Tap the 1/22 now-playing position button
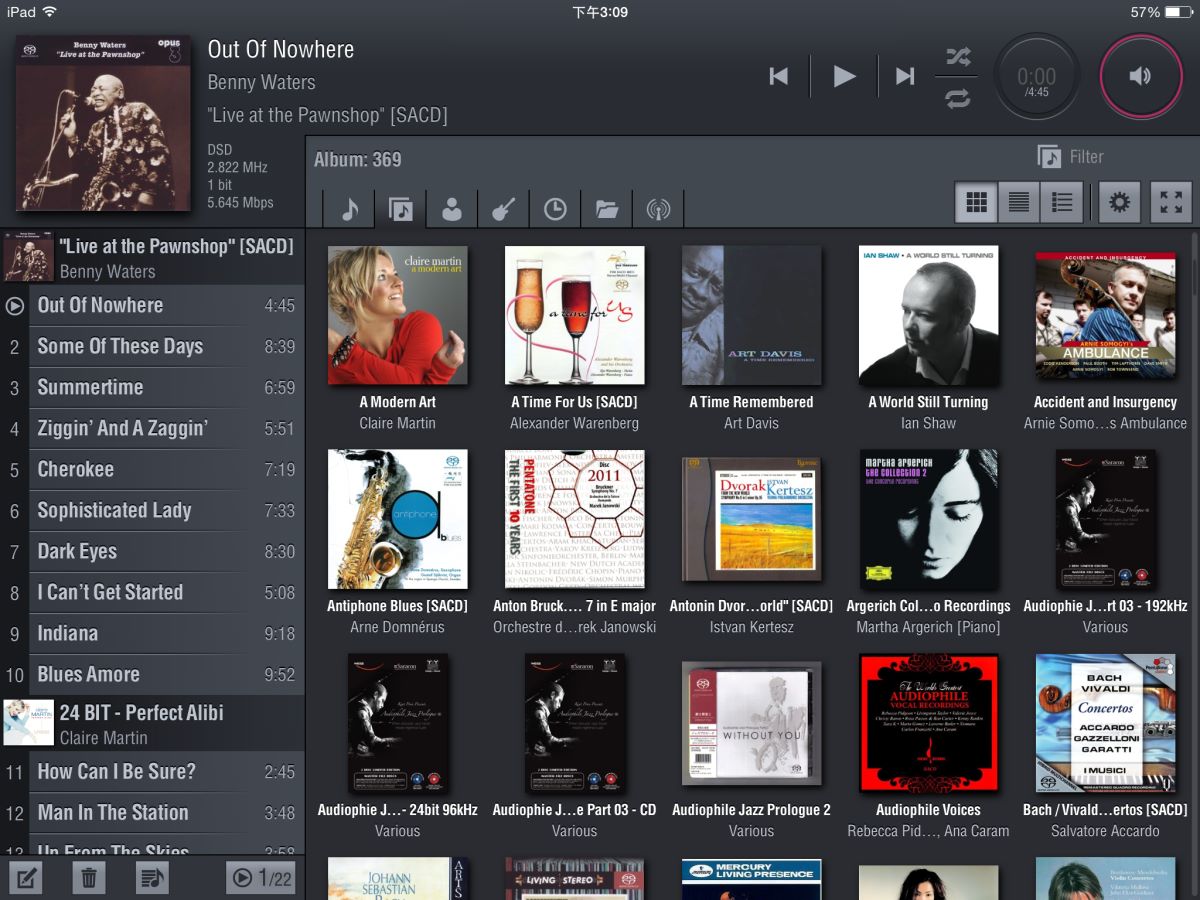The image size is (1200, 900). coord(261,879)
